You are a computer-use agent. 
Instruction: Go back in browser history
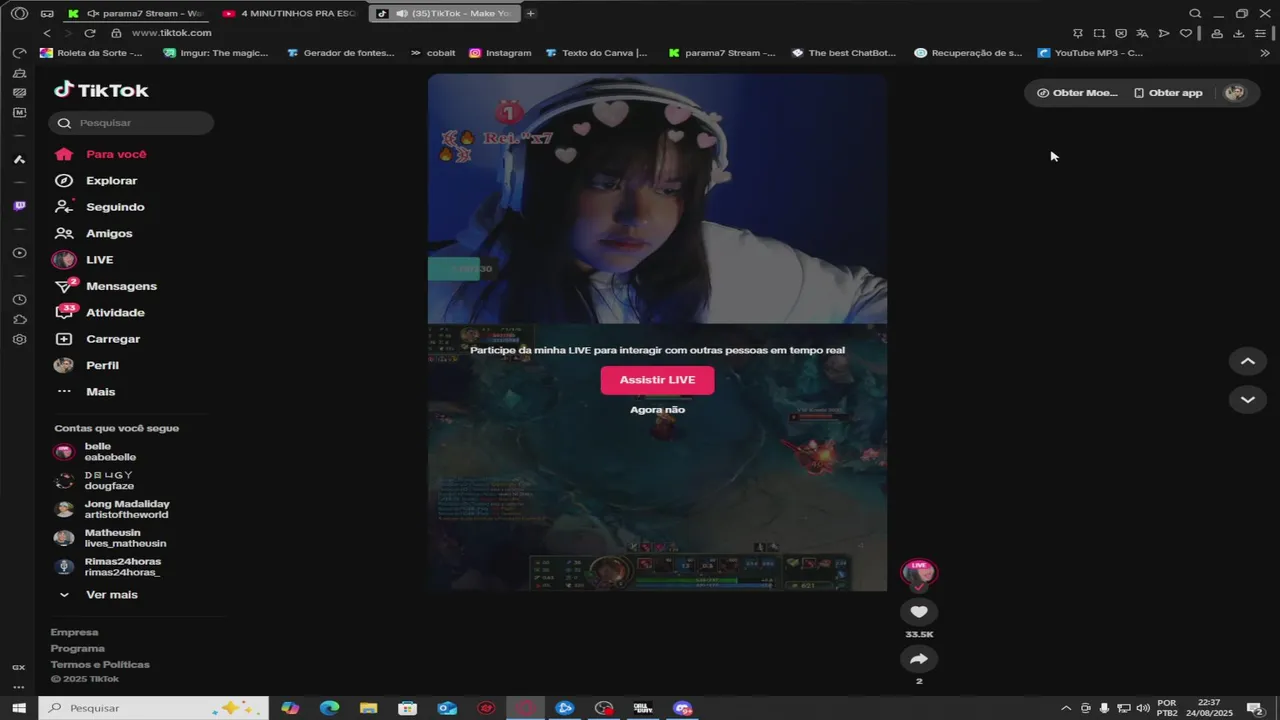pyautogui.click(x=47, y=33)
